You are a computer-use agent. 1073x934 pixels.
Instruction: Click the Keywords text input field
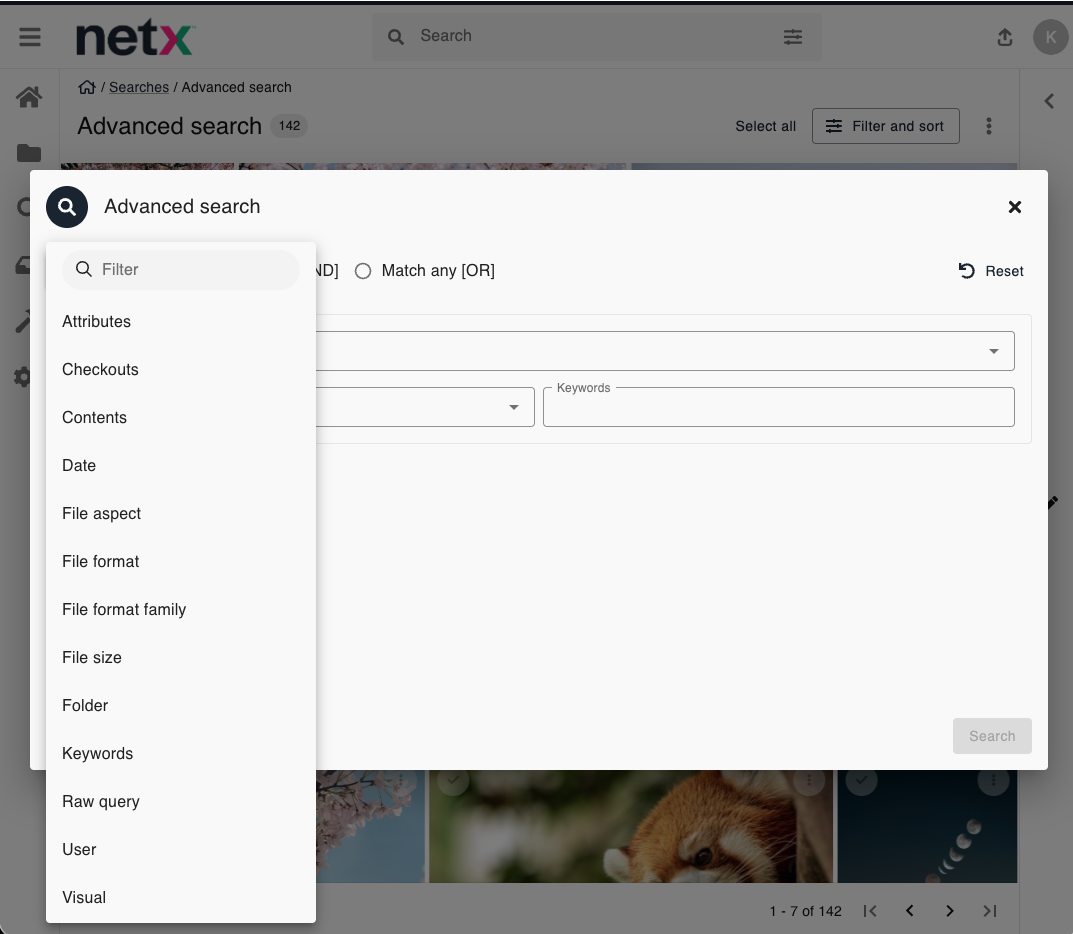778,409
